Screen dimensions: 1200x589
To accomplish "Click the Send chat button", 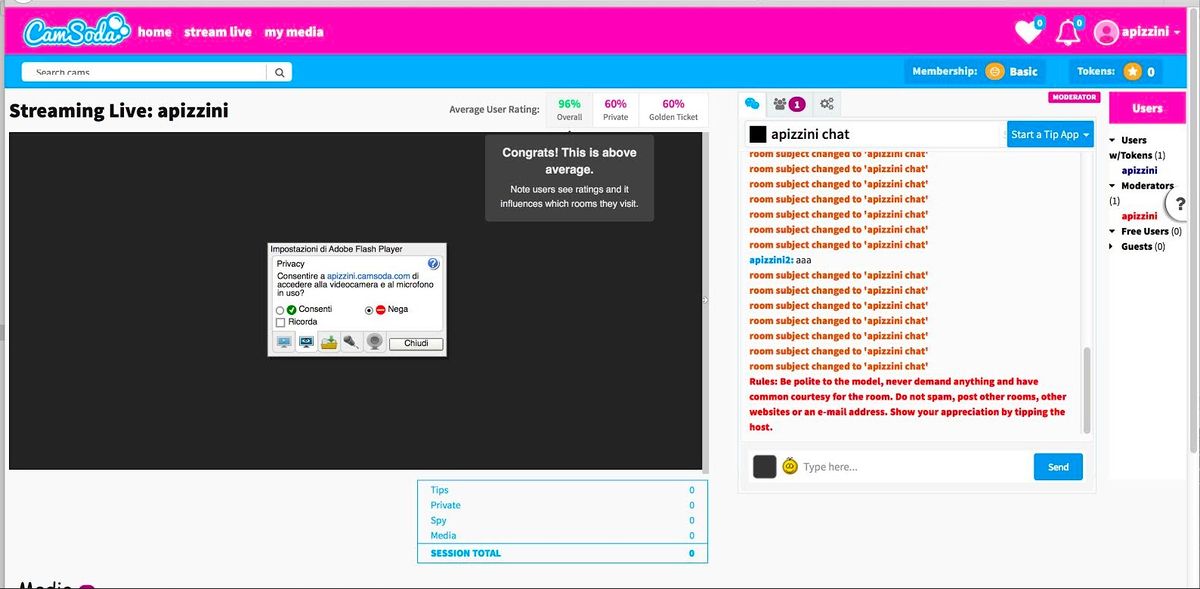I will [1057, 466].
